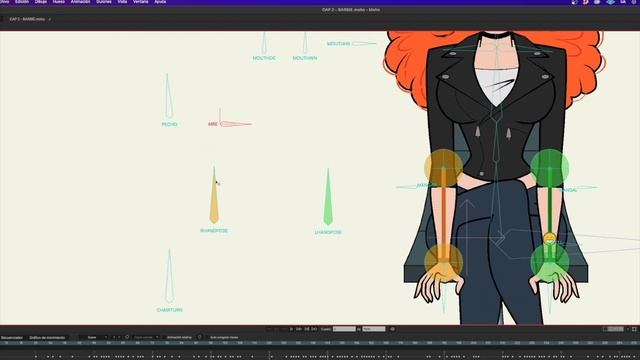
Task: Close the CAP 2 - BARBIE.moho tab
Action: (x=50, y=19)
